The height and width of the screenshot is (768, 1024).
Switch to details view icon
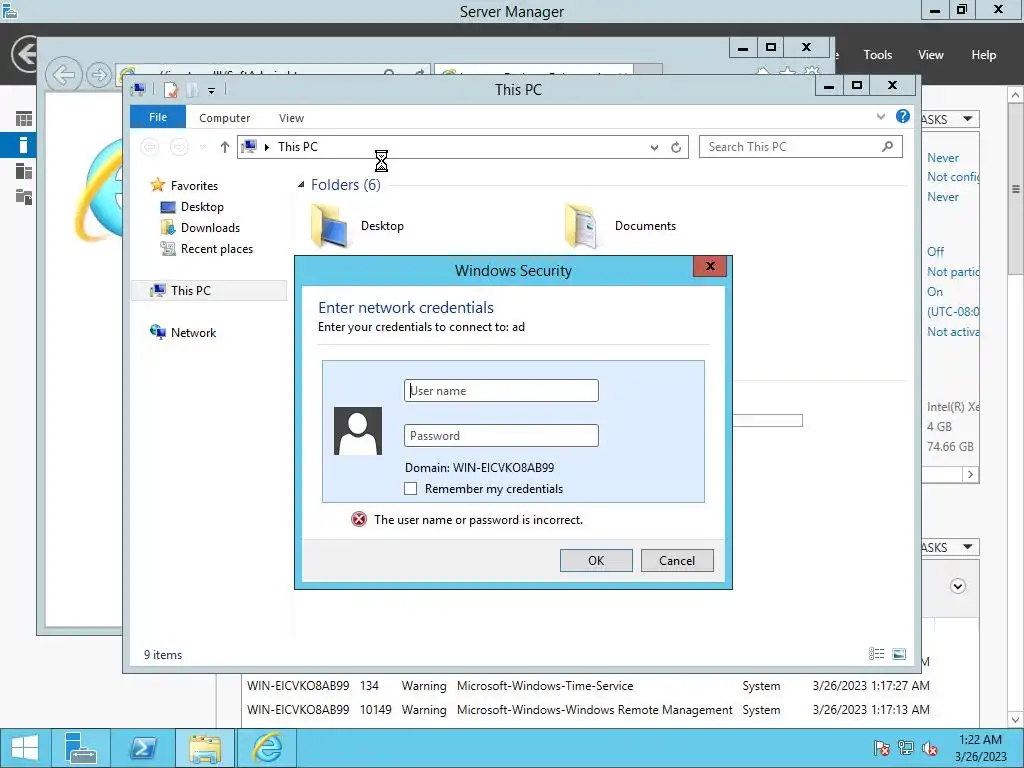click(x=876, y=654)
